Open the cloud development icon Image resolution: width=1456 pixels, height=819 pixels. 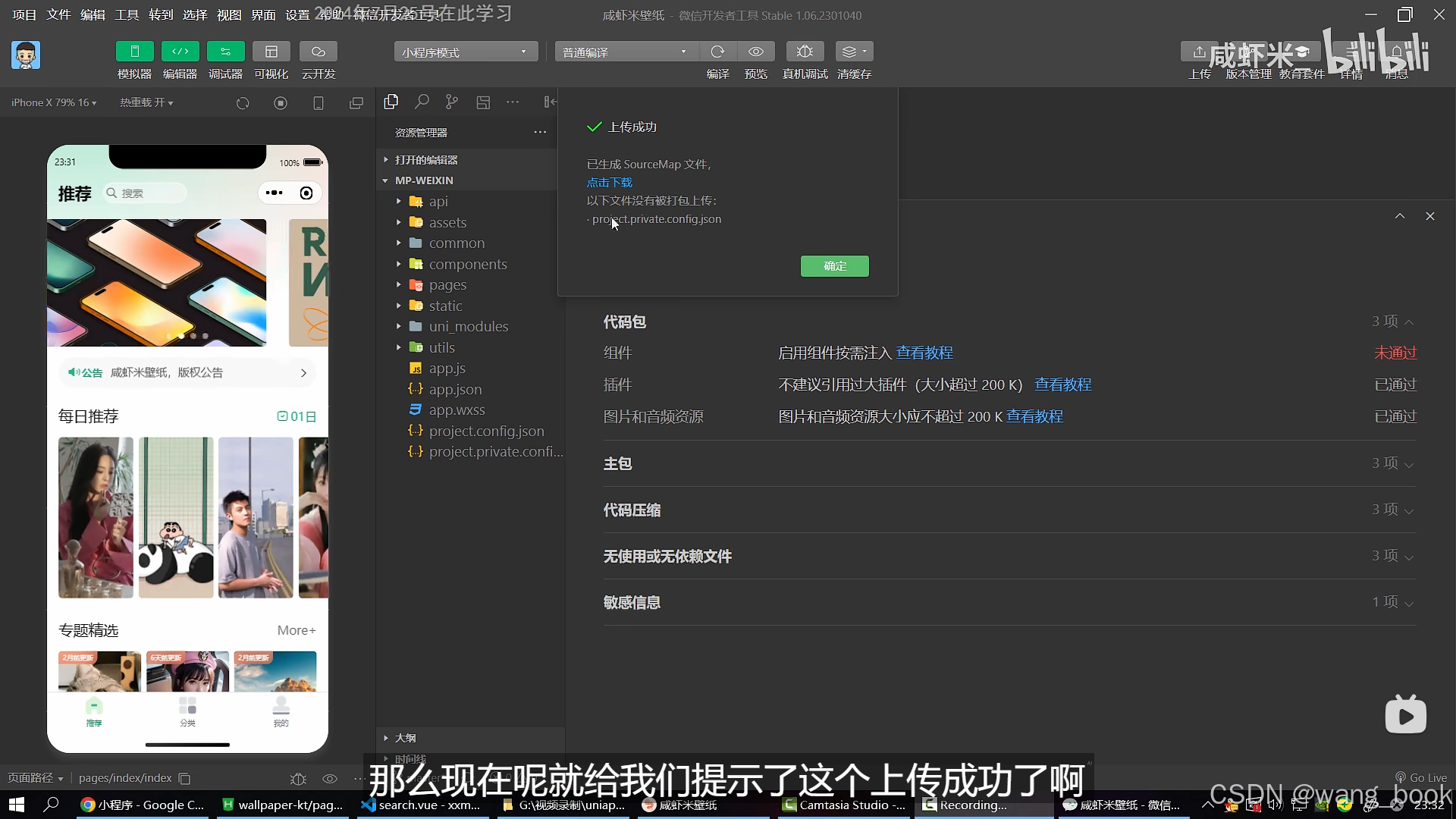click(x=318, y=52)
